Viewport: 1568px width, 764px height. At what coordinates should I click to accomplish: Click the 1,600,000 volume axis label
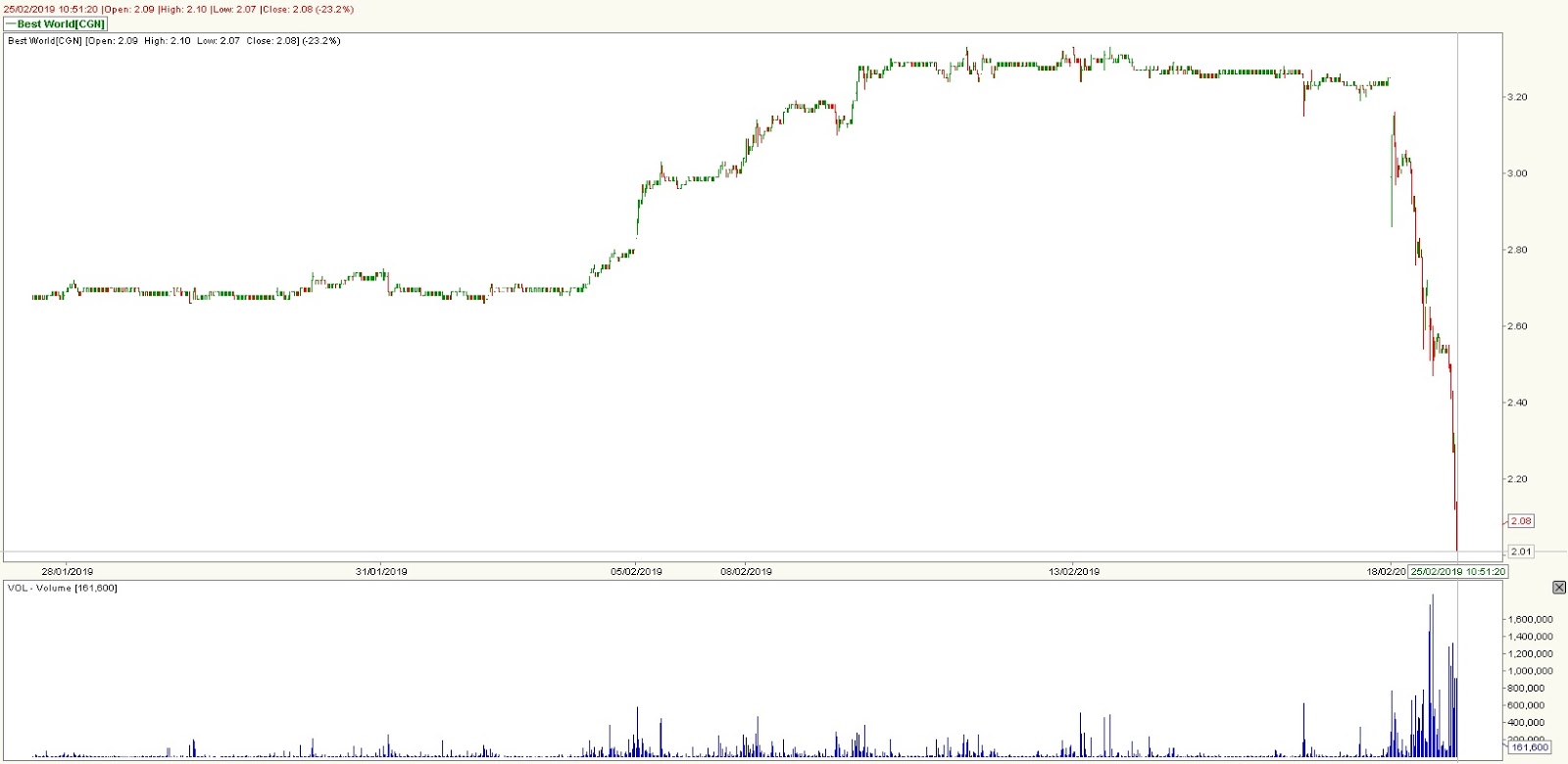click(1531, 619)
